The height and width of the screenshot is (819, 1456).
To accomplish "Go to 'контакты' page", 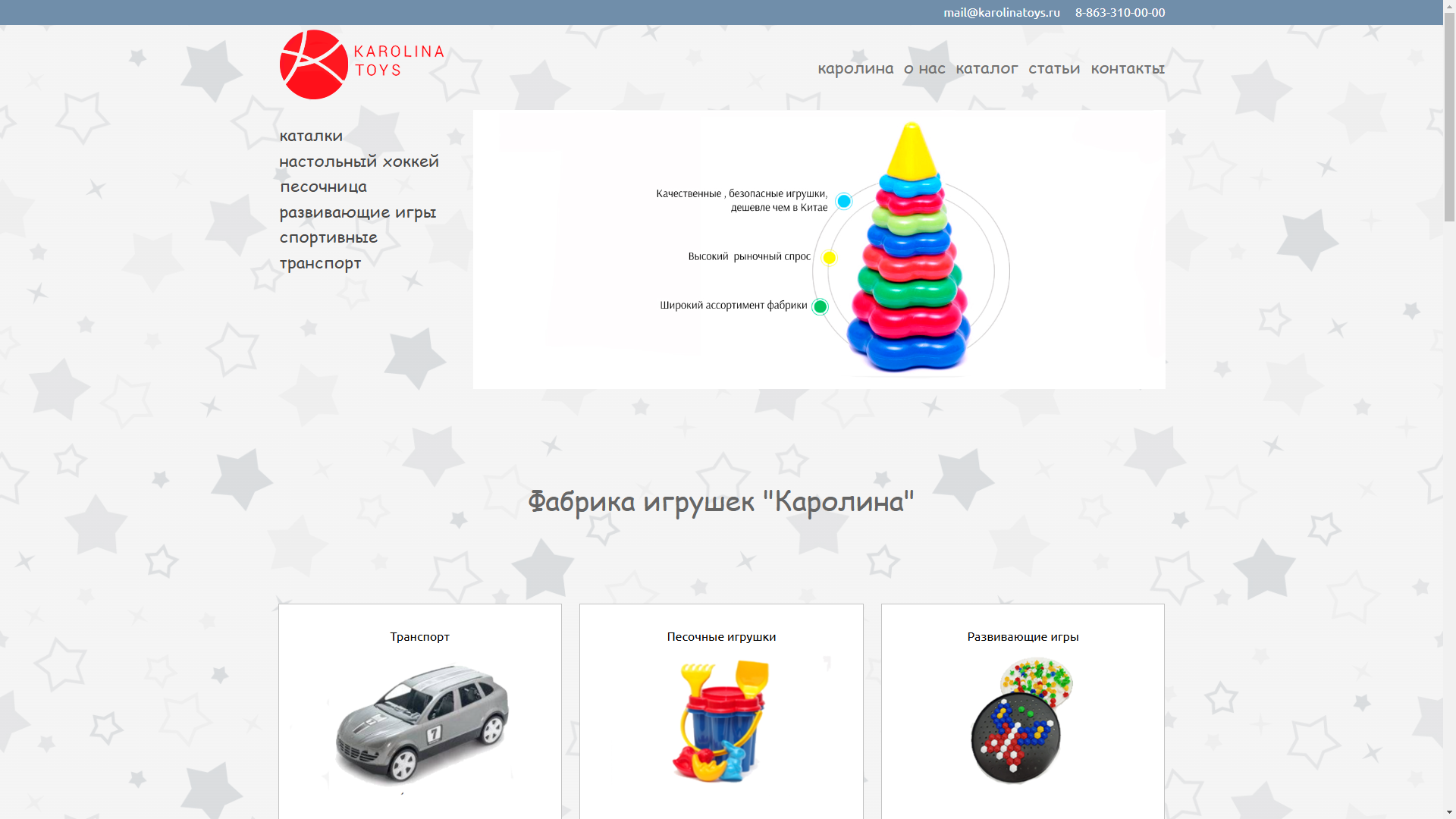I will pyautogui.click(x=1128, y=68).
